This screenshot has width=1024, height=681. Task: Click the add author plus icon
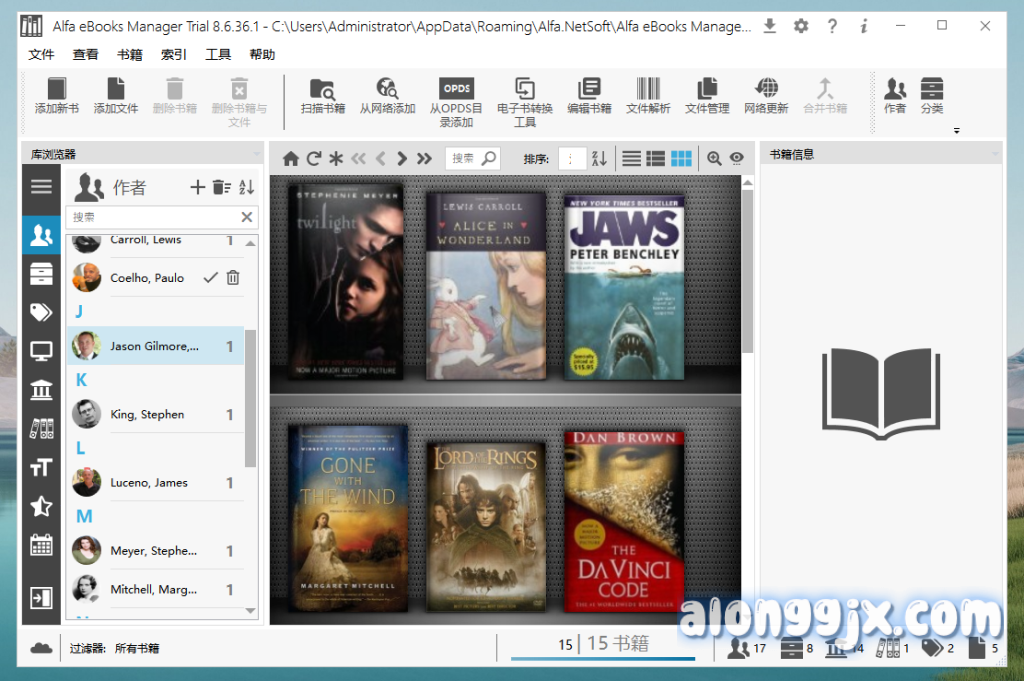[x=197, y=187]
